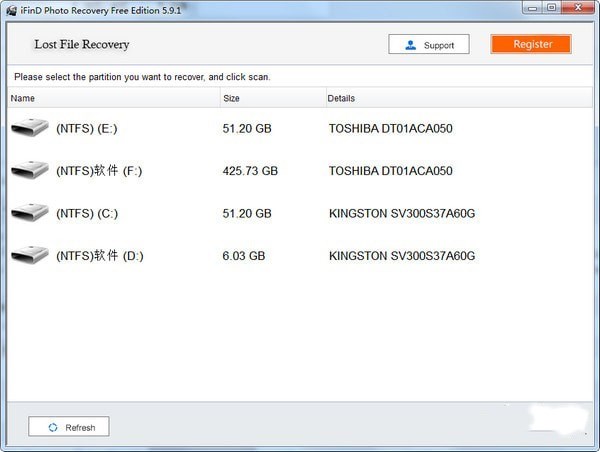Viewport: 600px width, 452px height.
Task: Click the 51.20 GB size in C: row
Action: click(x=247, y=214)
